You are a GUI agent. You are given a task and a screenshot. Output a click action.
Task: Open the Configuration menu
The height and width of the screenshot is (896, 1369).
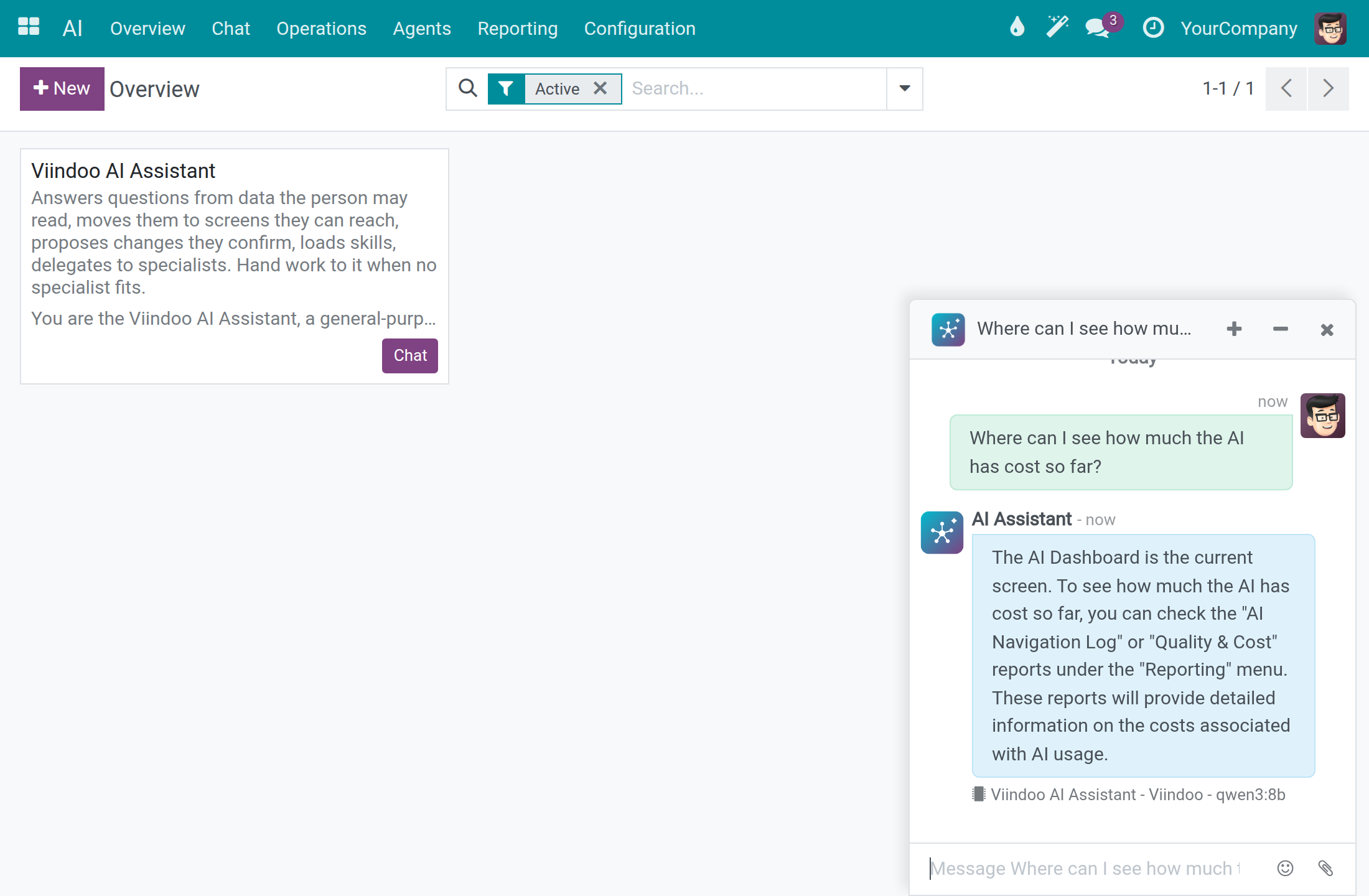pos(640,29)
